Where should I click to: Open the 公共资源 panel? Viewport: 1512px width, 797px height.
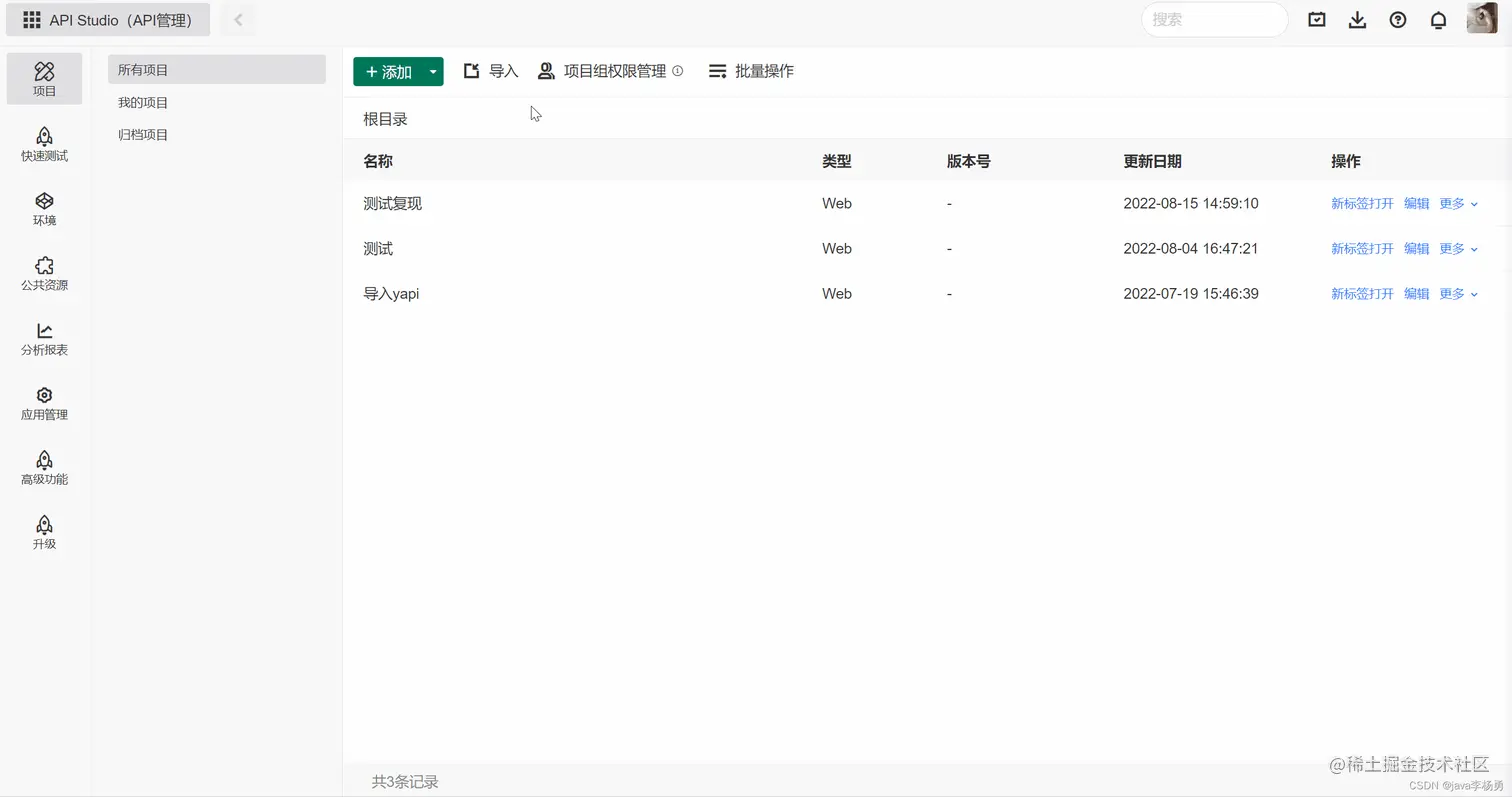point(43,273)
